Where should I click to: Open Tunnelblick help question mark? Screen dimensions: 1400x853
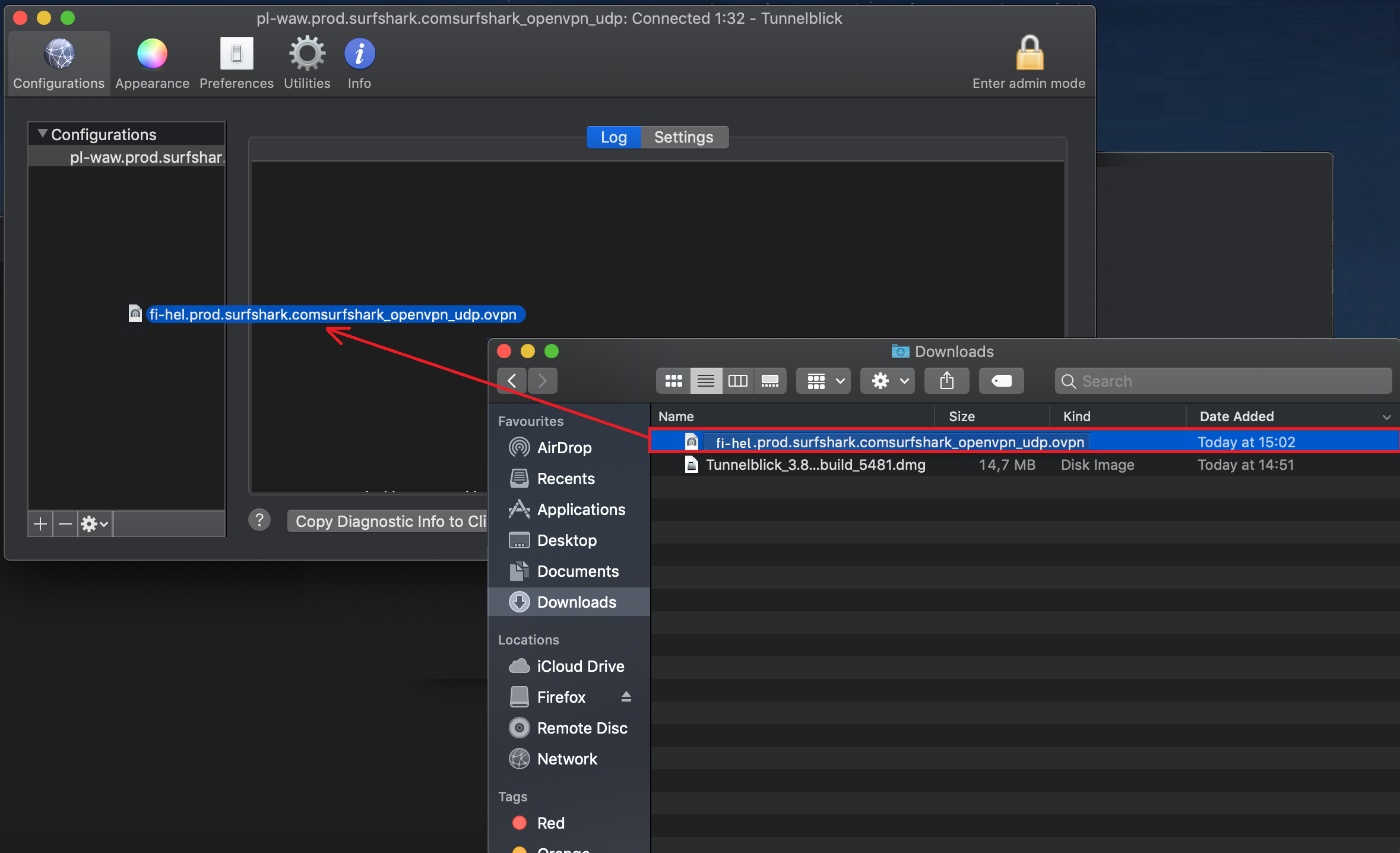259,520
